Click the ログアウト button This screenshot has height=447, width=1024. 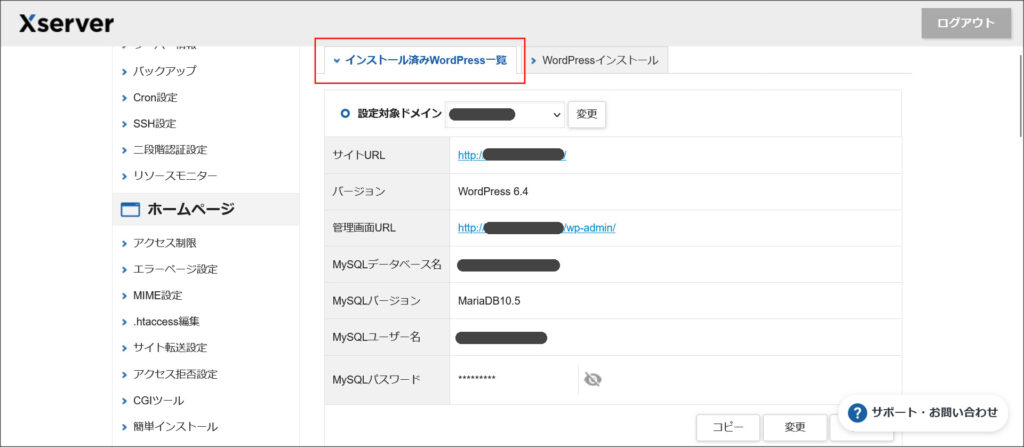pos(966,24)
